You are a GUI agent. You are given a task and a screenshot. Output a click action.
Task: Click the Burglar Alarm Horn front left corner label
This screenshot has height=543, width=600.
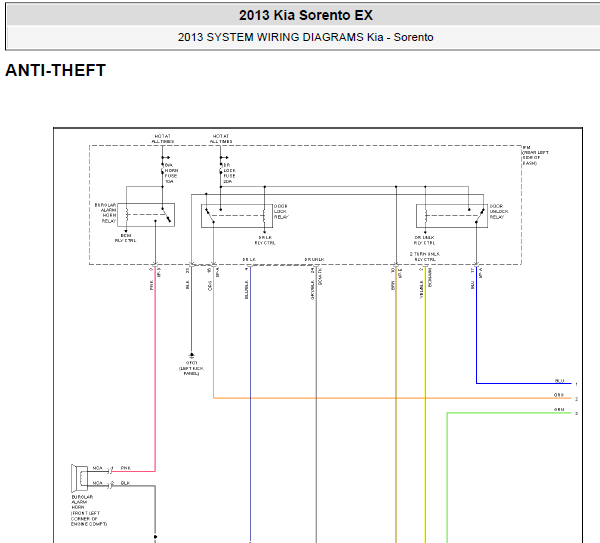click(89, 510)
